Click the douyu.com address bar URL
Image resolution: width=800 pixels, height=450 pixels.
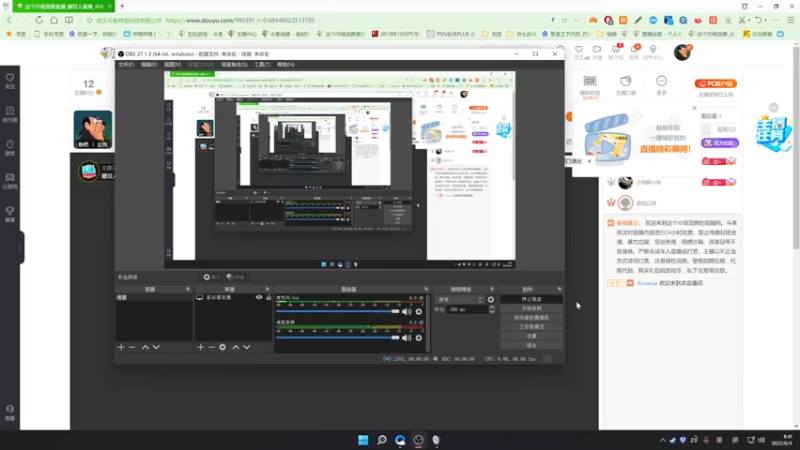(240, 20)
